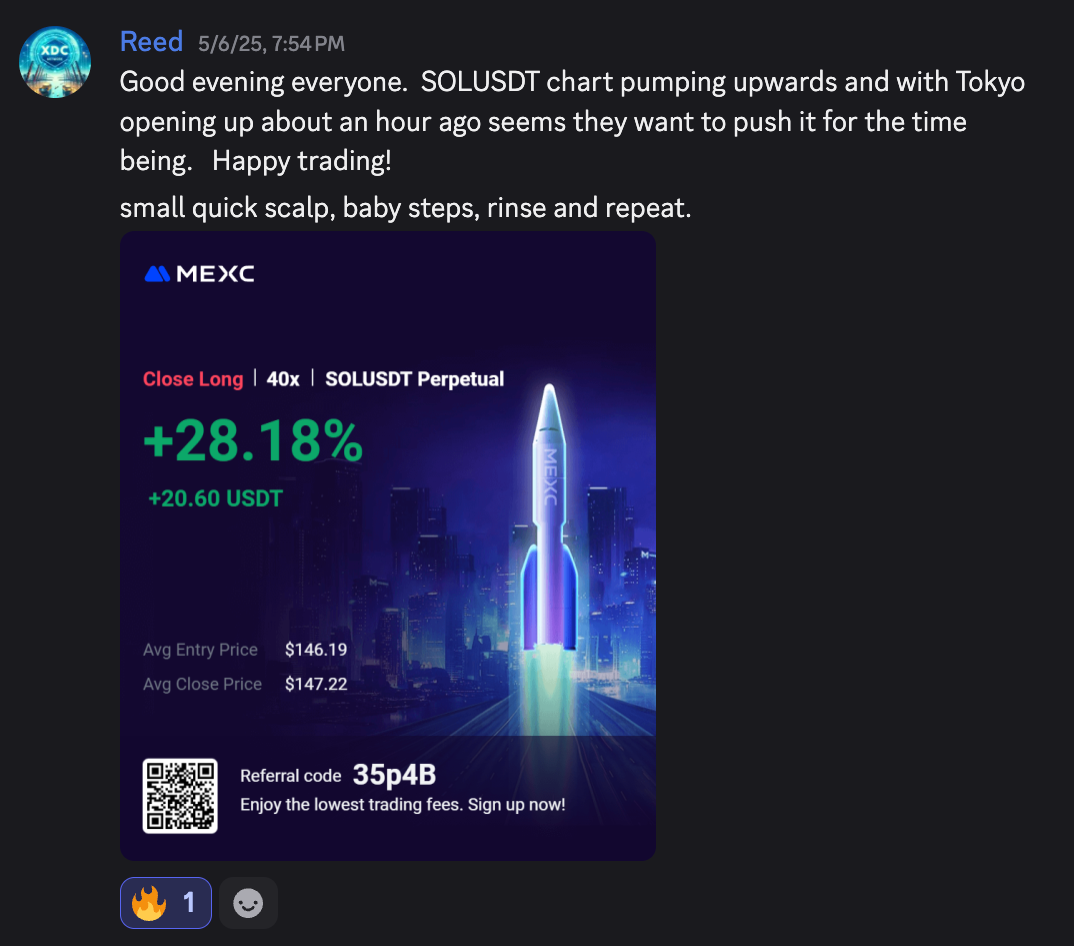Click the Avg Close Price value $147.22
Image resolution: width=1074 pixels, height=946 pixels.
[316, 684]
